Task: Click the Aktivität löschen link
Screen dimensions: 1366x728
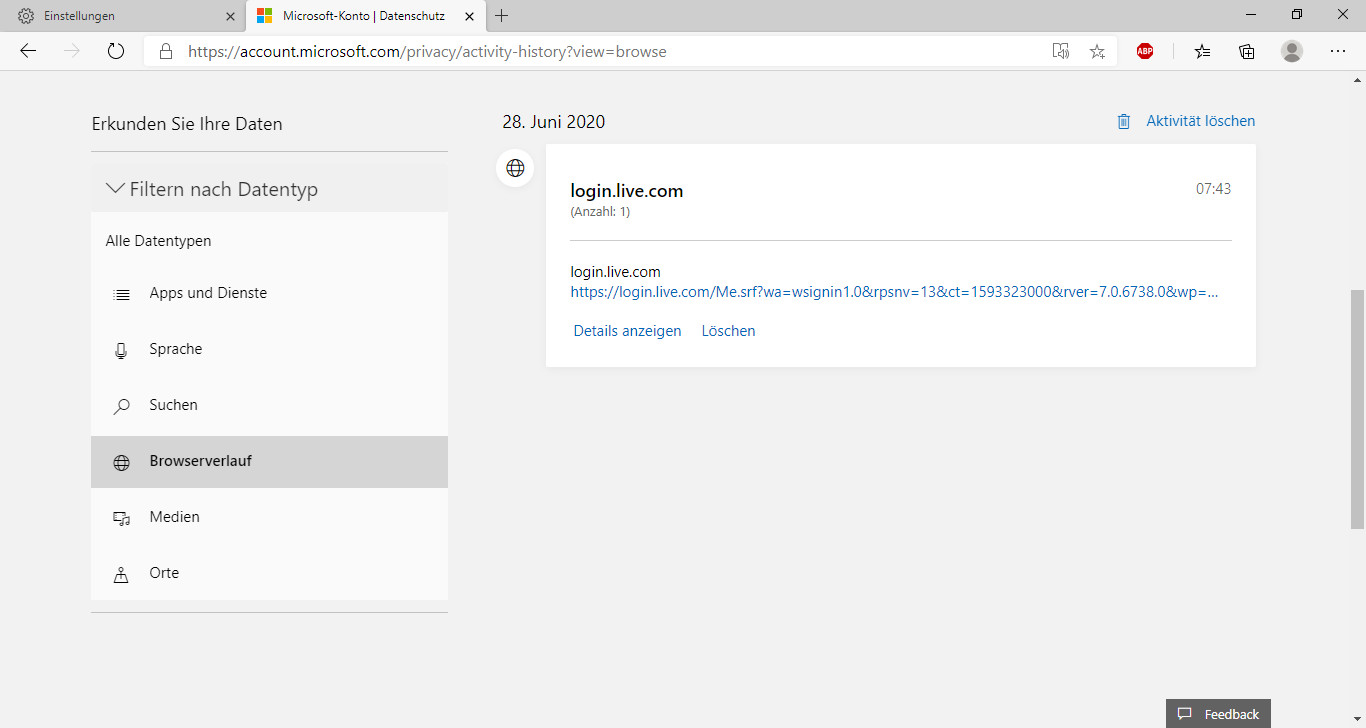Action: [x=1200, y=121]
